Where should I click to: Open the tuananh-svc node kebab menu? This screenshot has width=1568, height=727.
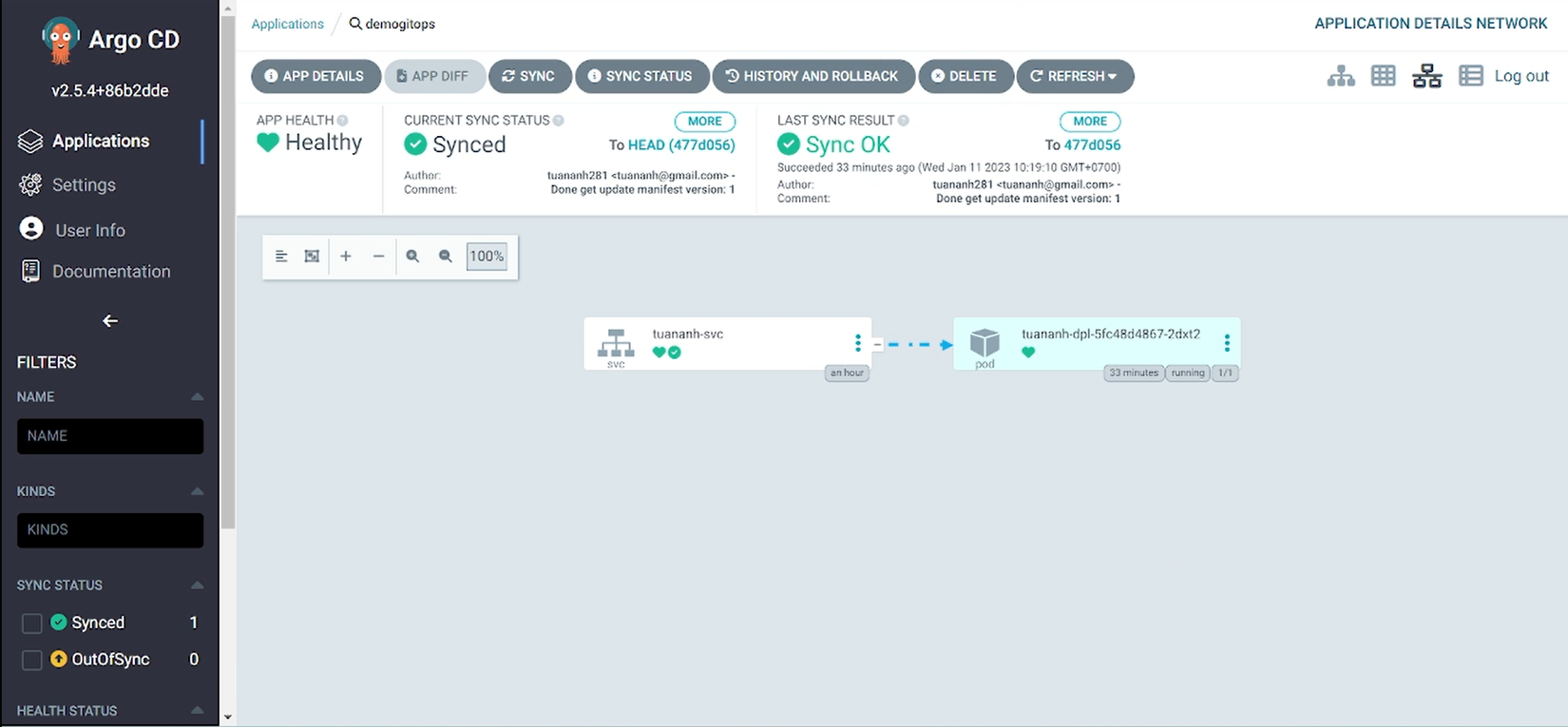pos(858,343)
